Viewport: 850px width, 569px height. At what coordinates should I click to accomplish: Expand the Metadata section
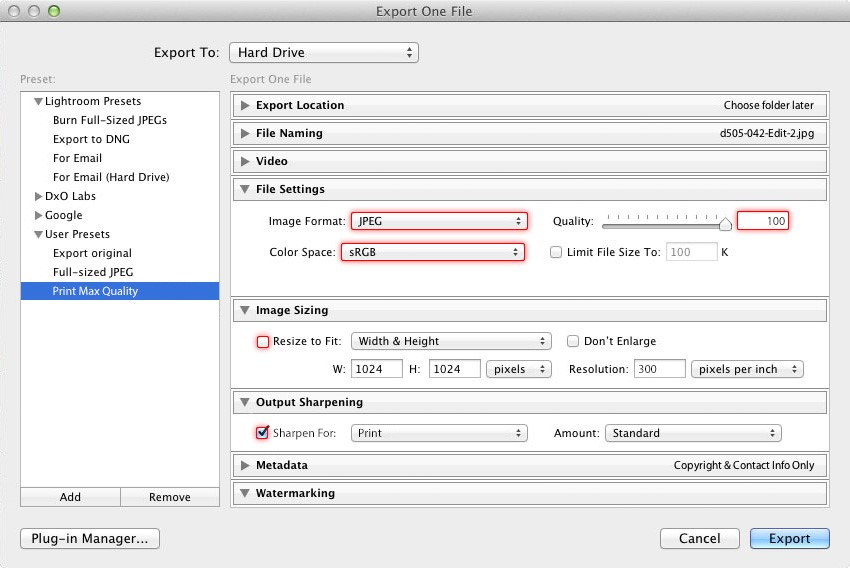pyautogui.click(x=245, y=465)
